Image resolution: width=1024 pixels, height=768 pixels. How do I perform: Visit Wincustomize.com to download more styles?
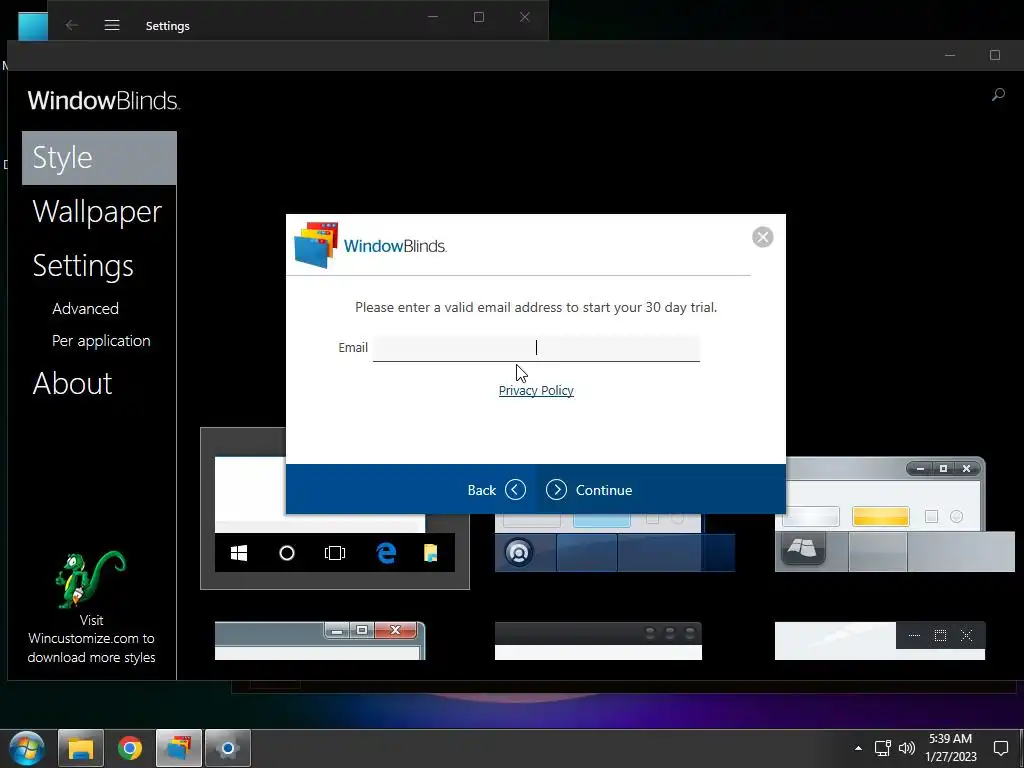click(91, 639)
